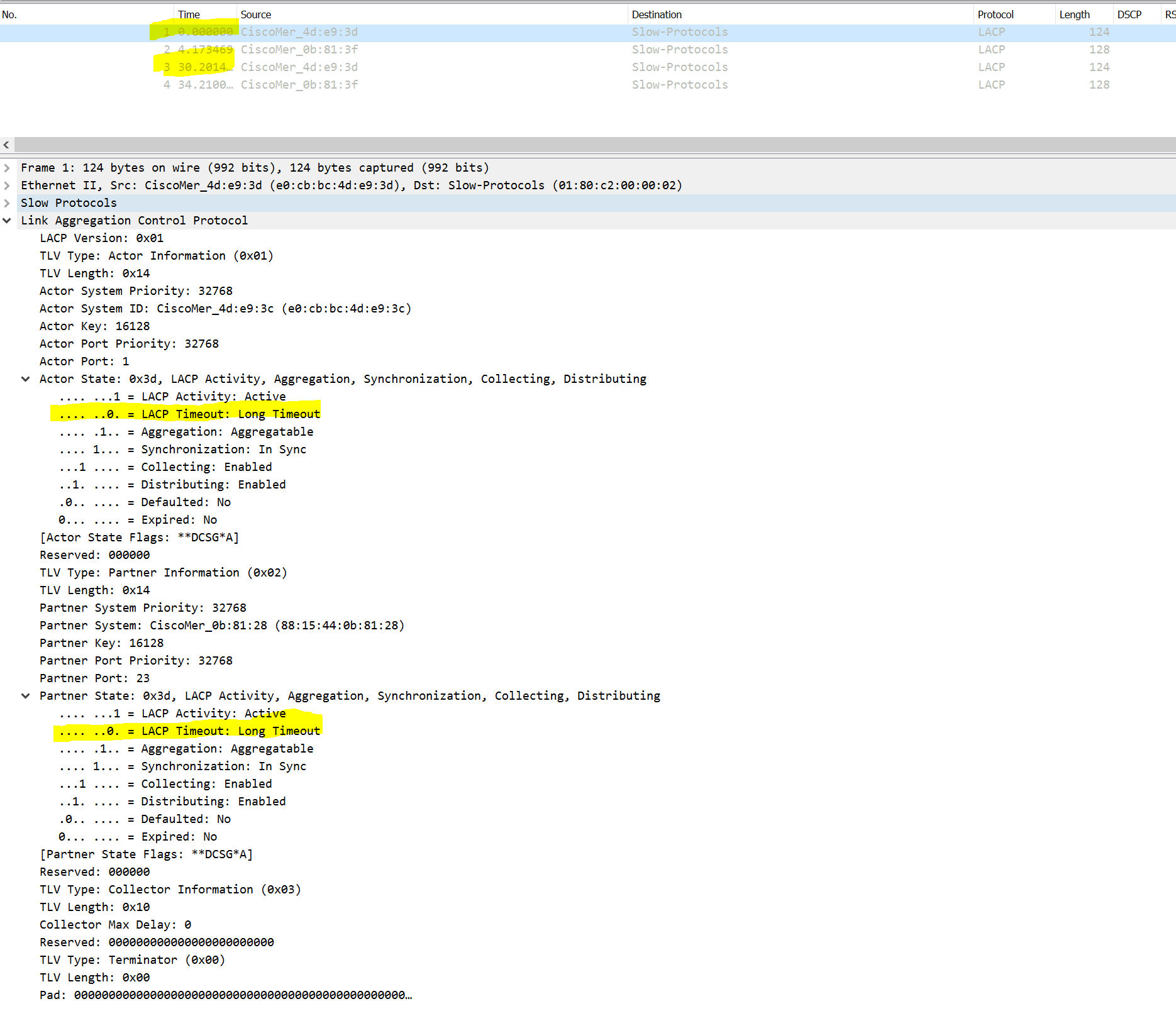1176x1016 pixels.
Task: Expand the Ethernet II protocol details
Action: 7,185
